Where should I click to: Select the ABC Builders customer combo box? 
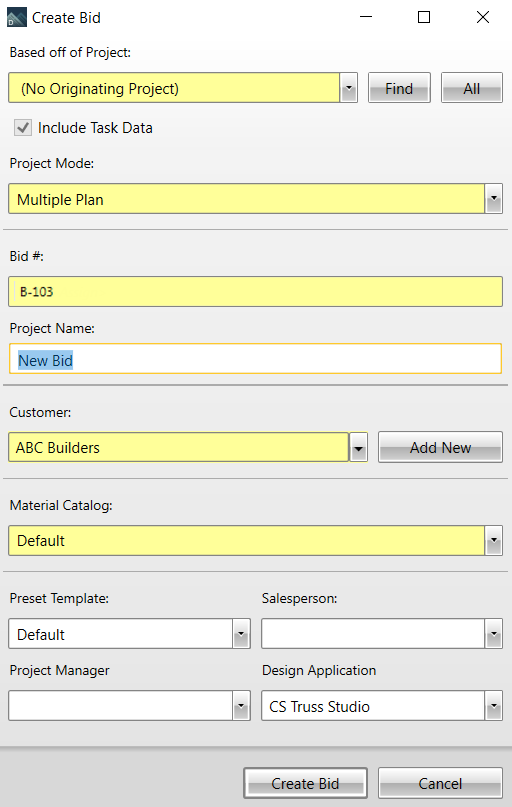click(x=179, y=447)
